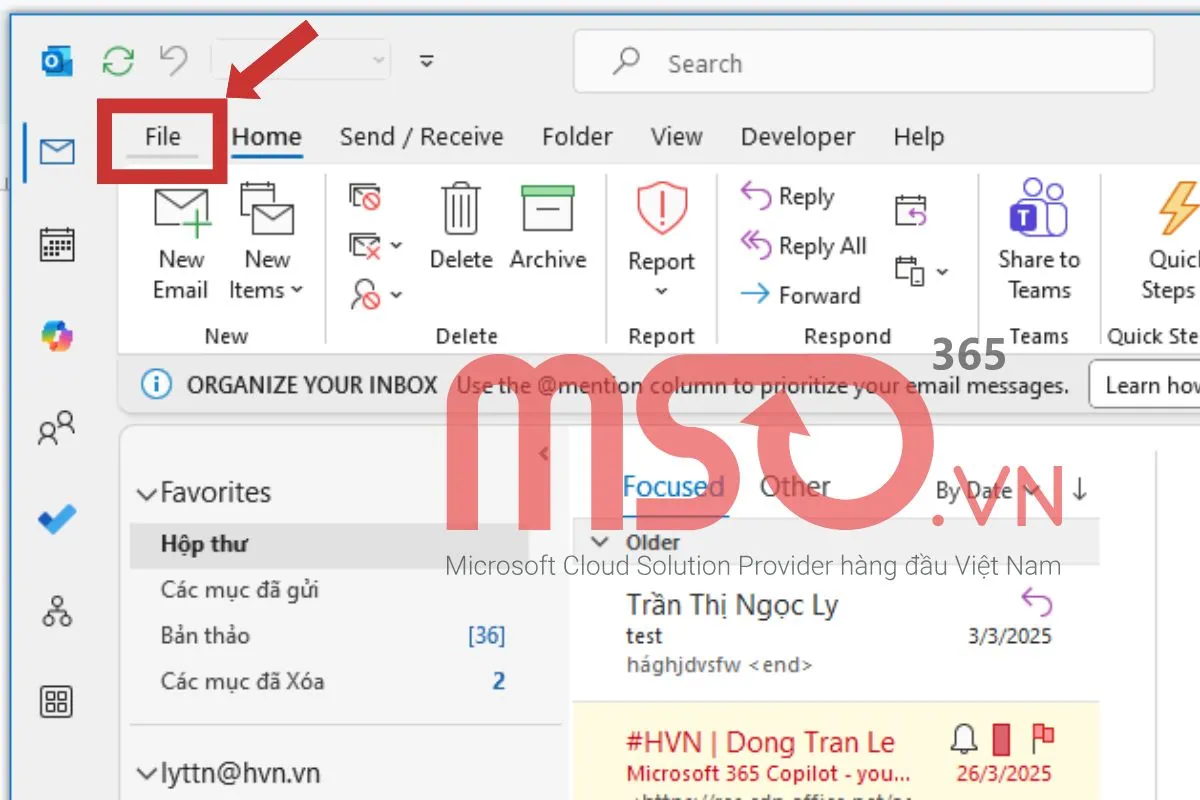Switch to the Developer ribbon tab

pyautogui.click(x=797, y=137)
